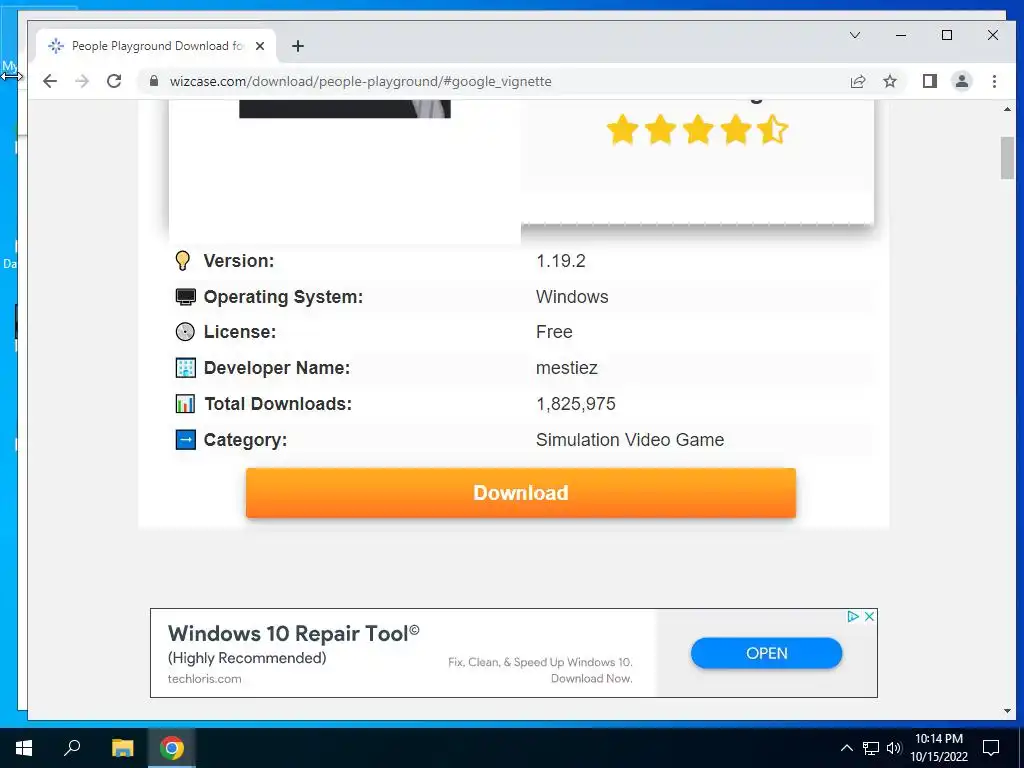Viewport: 1024px width, 768px height.
Task: Click the Windows operating system value
Action: point(572,296)
